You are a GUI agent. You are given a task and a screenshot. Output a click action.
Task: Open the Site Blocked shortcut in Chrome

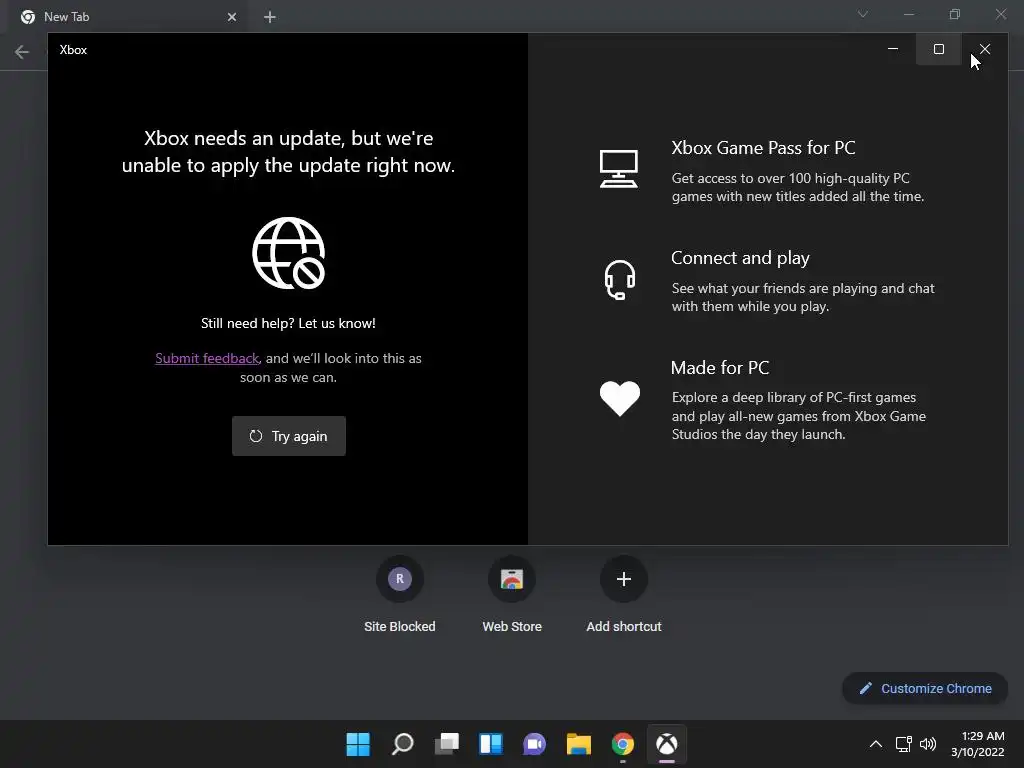400,593
